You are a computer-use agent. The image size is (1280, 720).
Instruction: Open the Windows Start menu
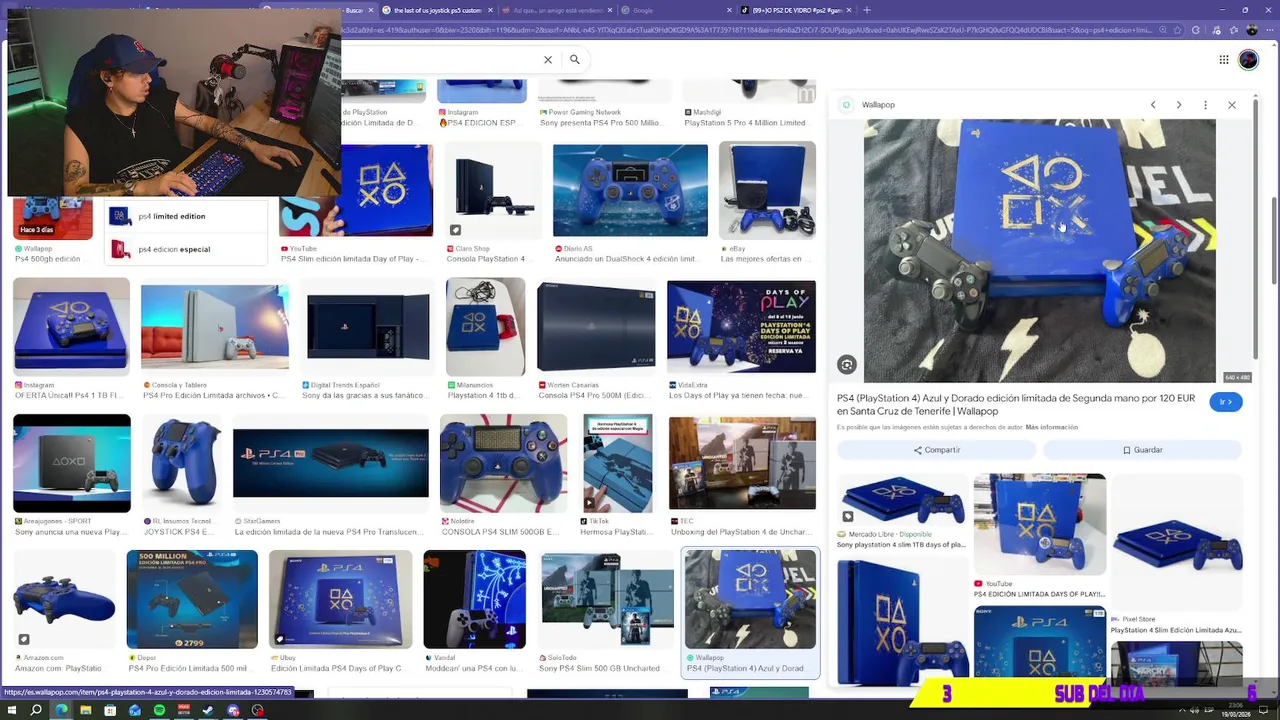(12, 710)
